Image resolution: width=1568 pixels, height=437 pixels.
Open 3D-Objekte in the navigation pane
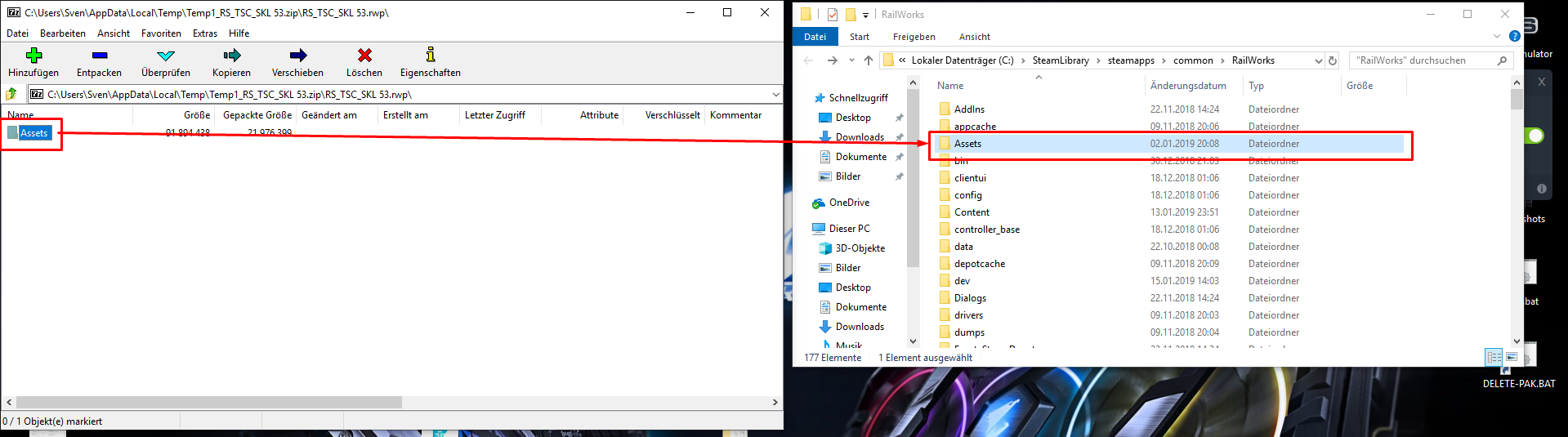[860, 248]
